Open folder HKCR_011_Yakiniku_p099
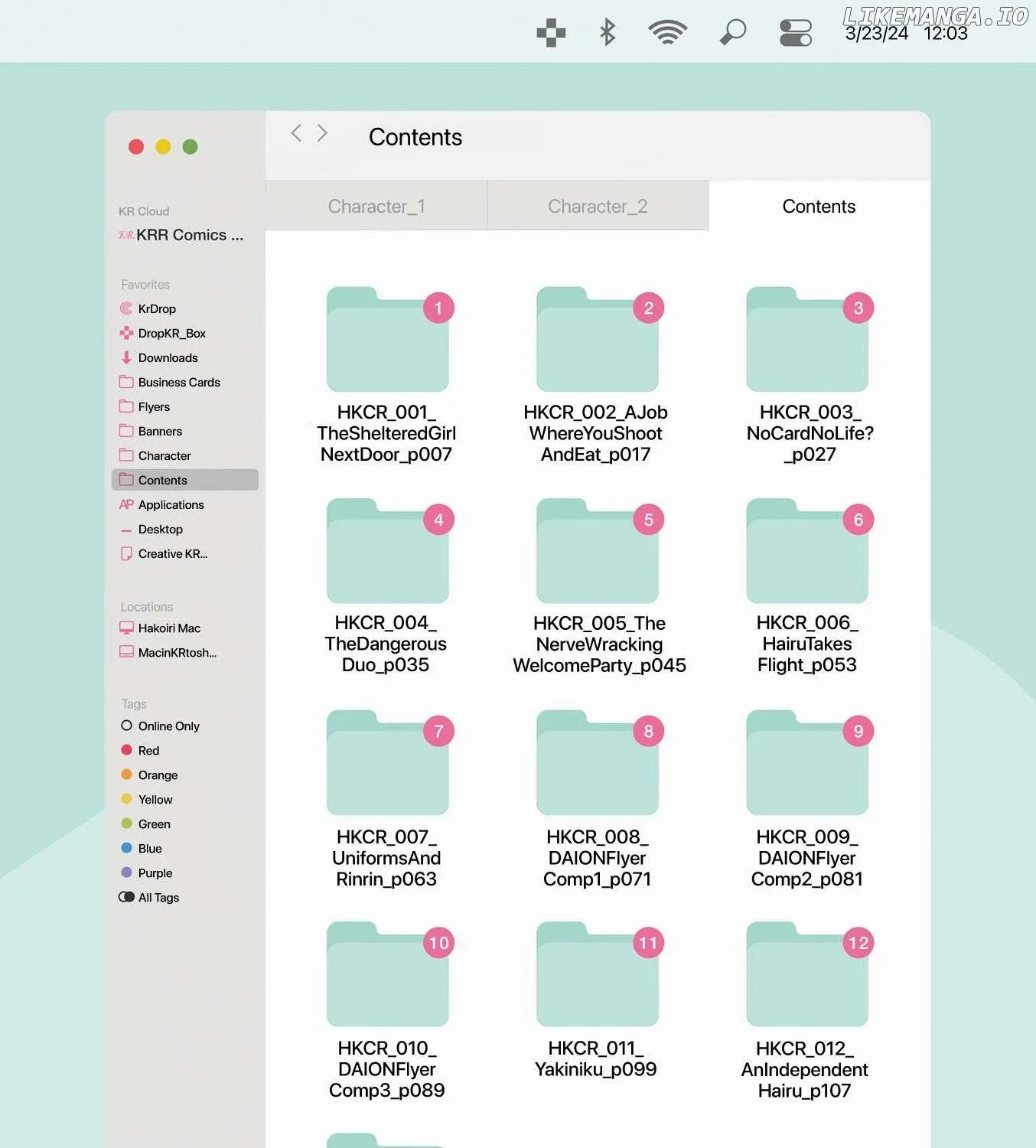Image resolution: width=1036 pixels, height=1148 pixels. 598,974
